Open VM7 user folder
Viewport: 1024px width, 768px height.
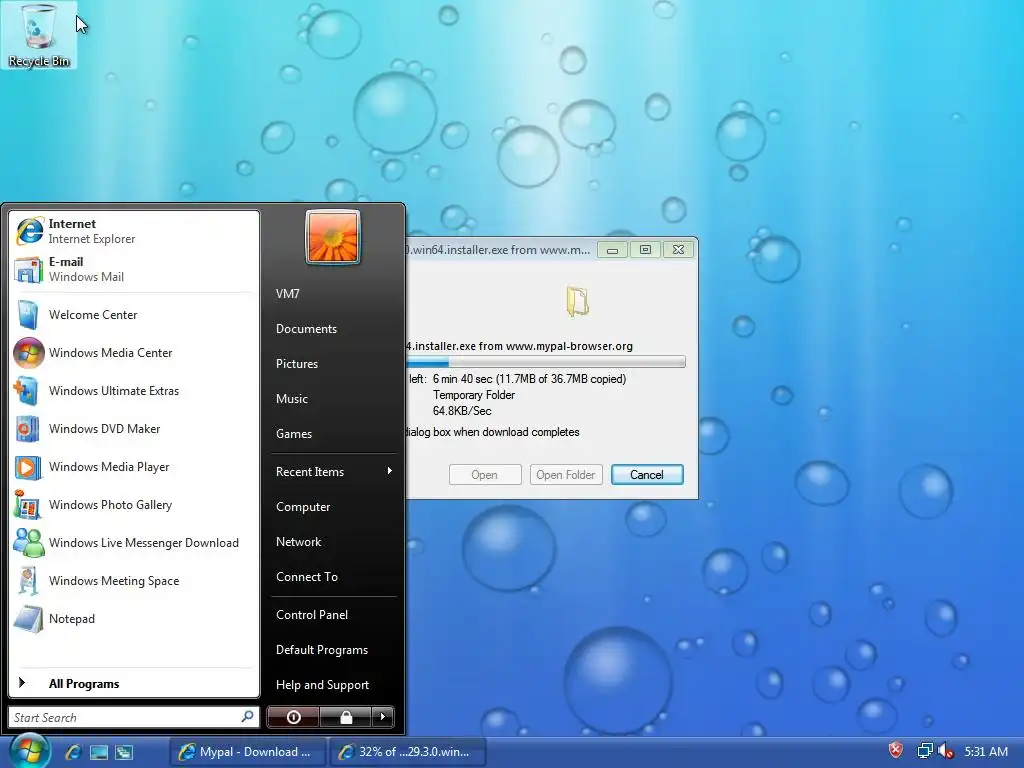(333, 294)
